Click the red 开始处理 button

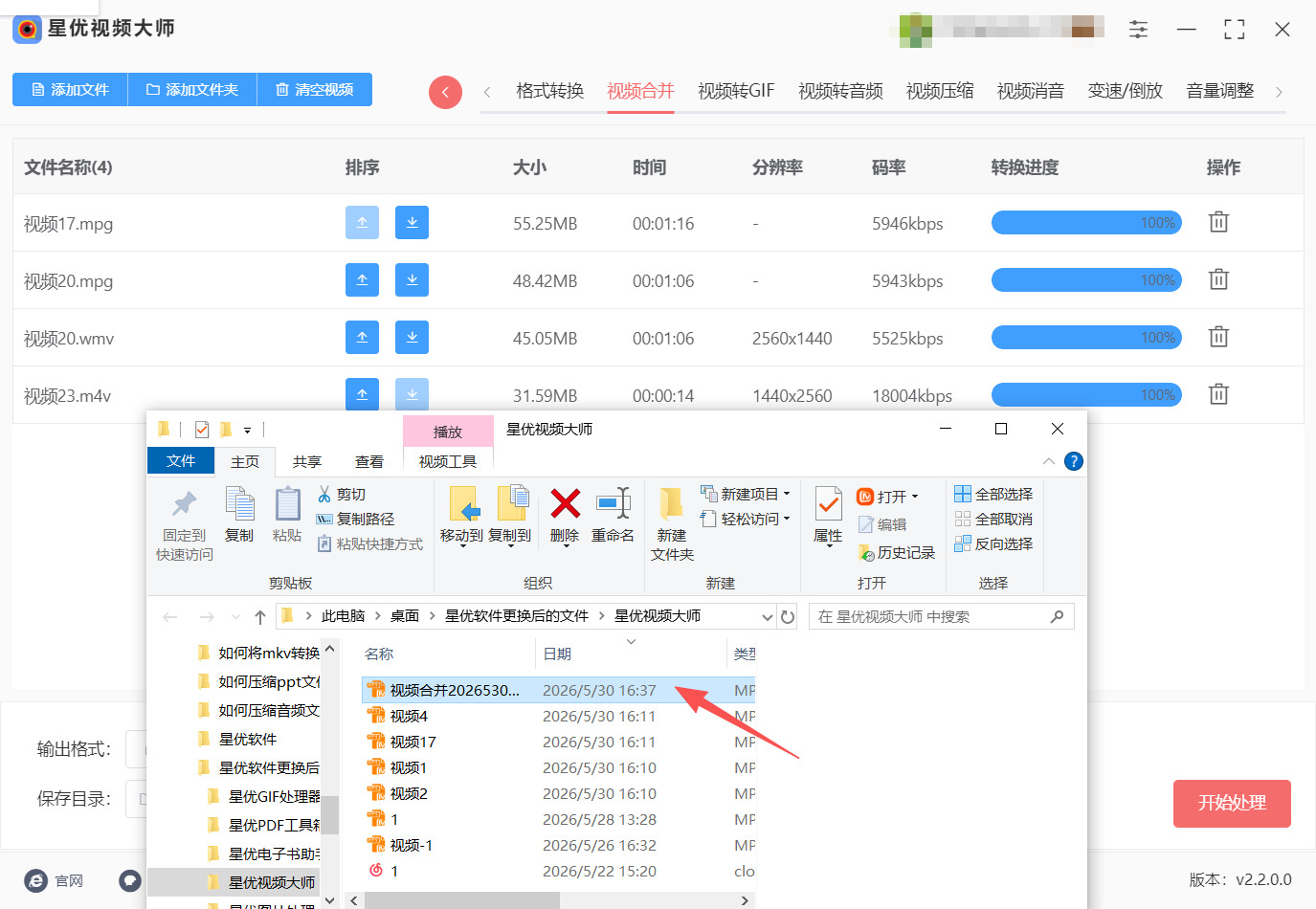click(1232, 804)
